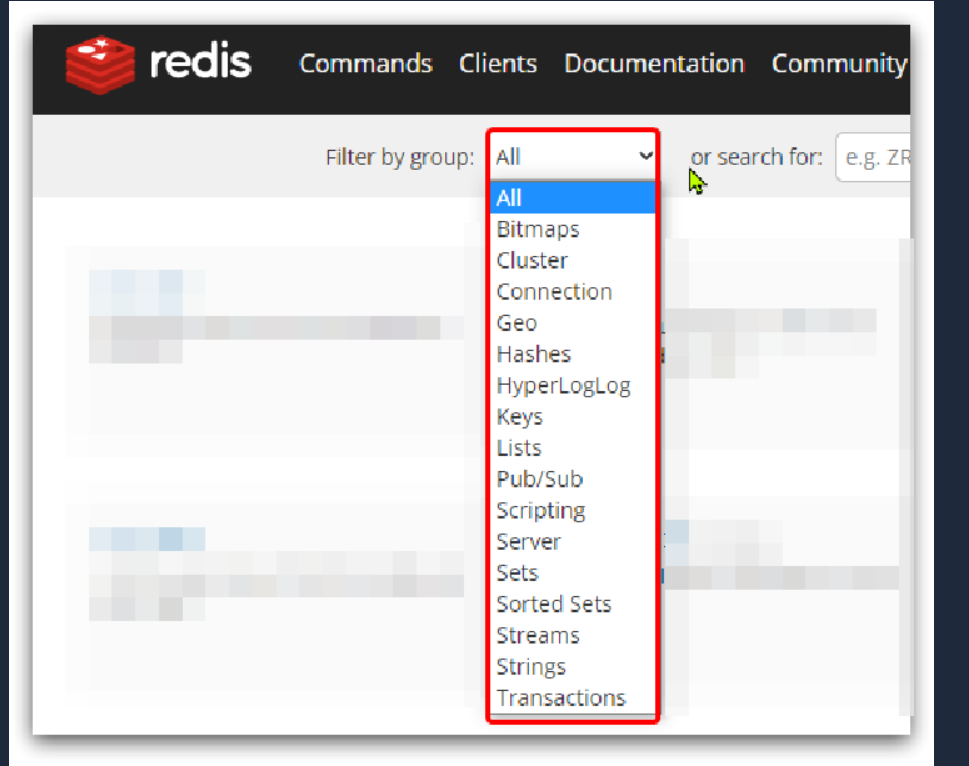The image size is (969, 766).
Task: Select Streams from group list
Action: pyautogui.click(x=573, y=636)
